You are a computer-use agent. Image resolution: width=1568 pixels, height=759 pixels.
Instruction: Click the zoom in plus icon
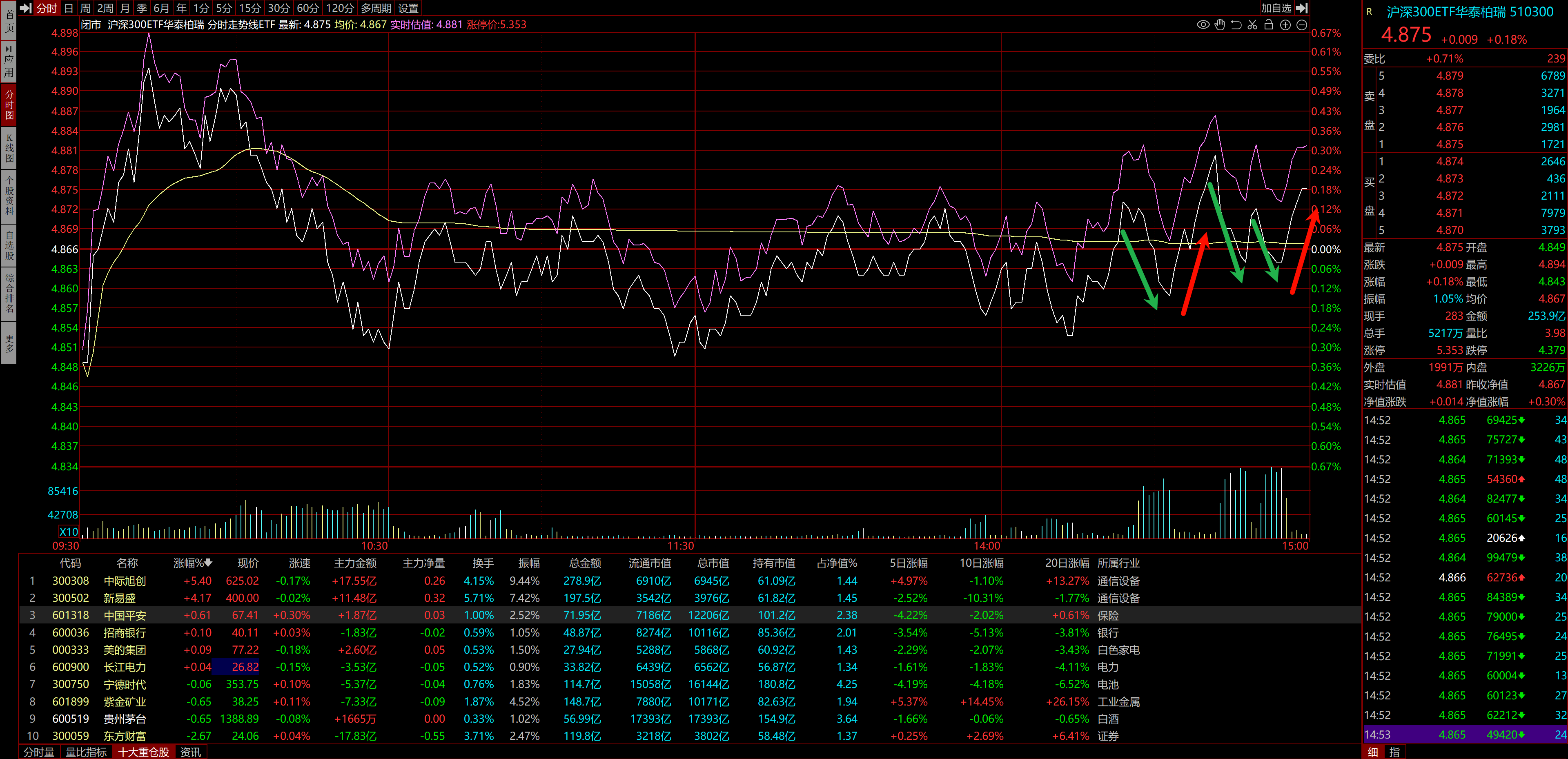point(1285,25)
